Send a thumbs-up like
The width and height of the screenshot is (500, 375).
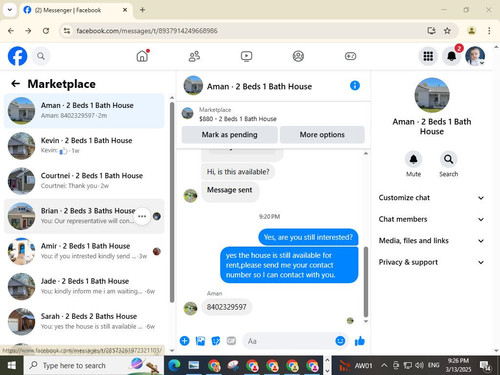(x=360, y=341)
